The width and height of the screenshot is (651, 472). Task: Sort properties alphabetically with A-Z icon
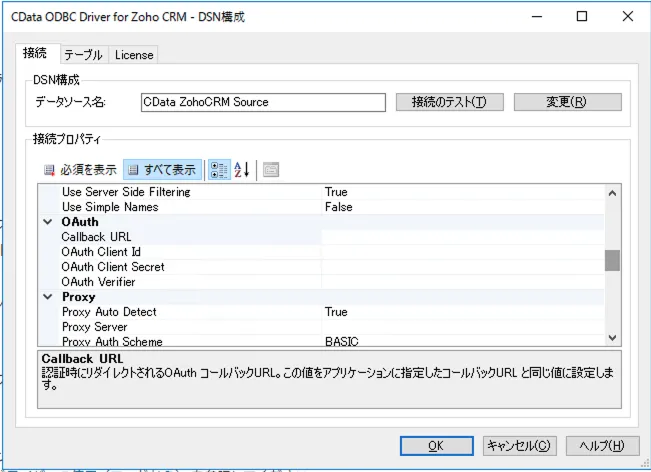[242, 170]
